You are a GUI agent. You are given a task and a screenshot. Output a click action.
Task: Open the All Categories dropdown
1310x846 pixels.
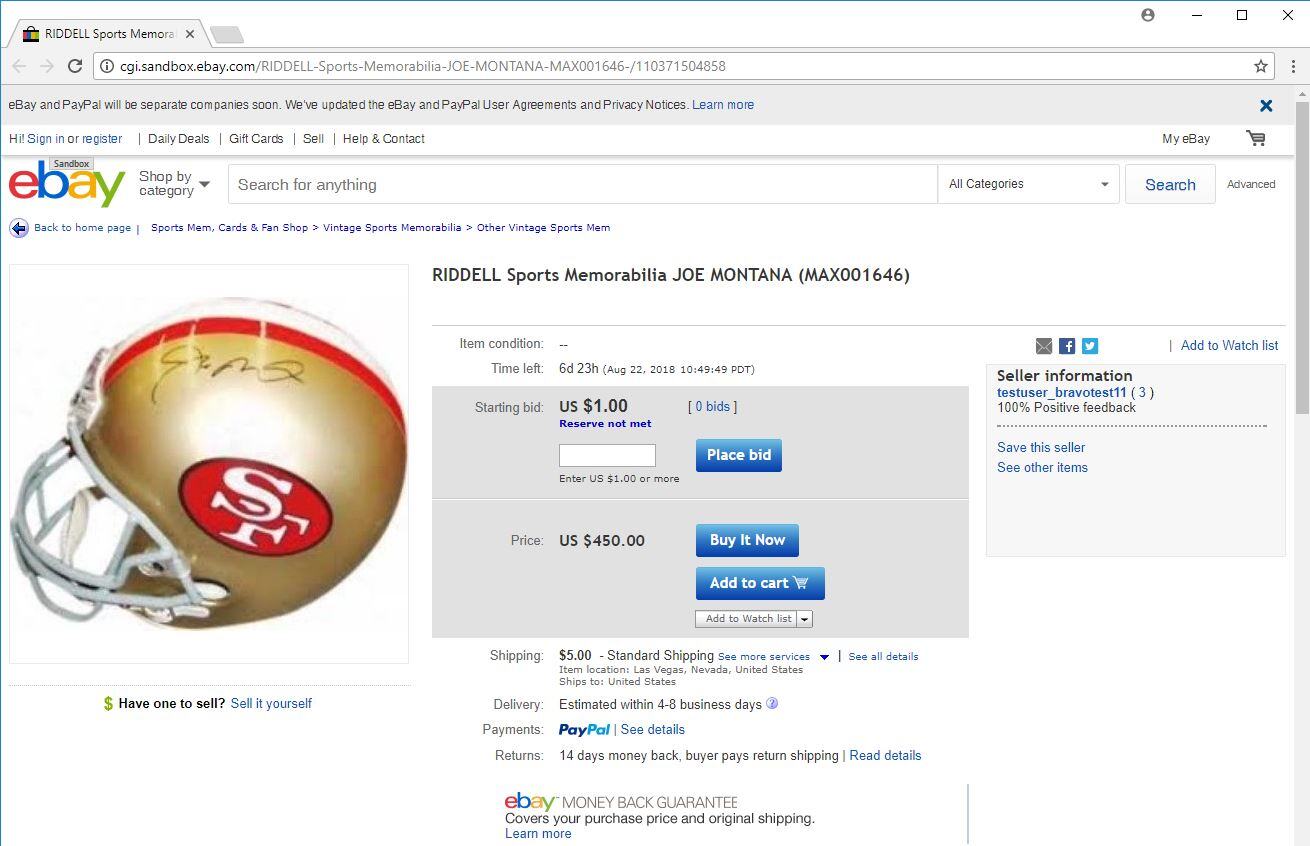[x=1028, y=184]
